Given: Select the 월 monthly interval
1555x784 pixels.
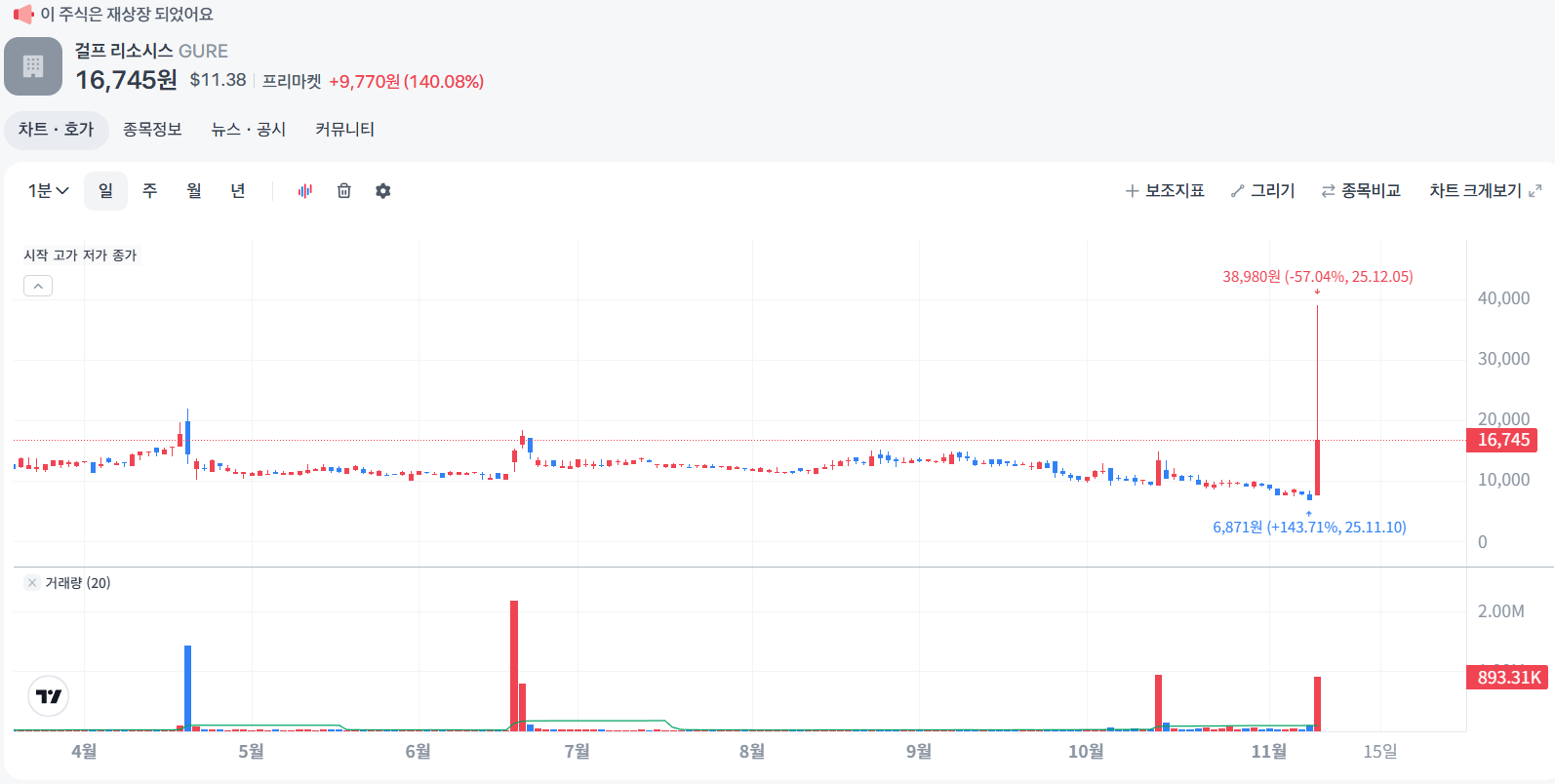Looking at the screenshot, I should 194,191.
